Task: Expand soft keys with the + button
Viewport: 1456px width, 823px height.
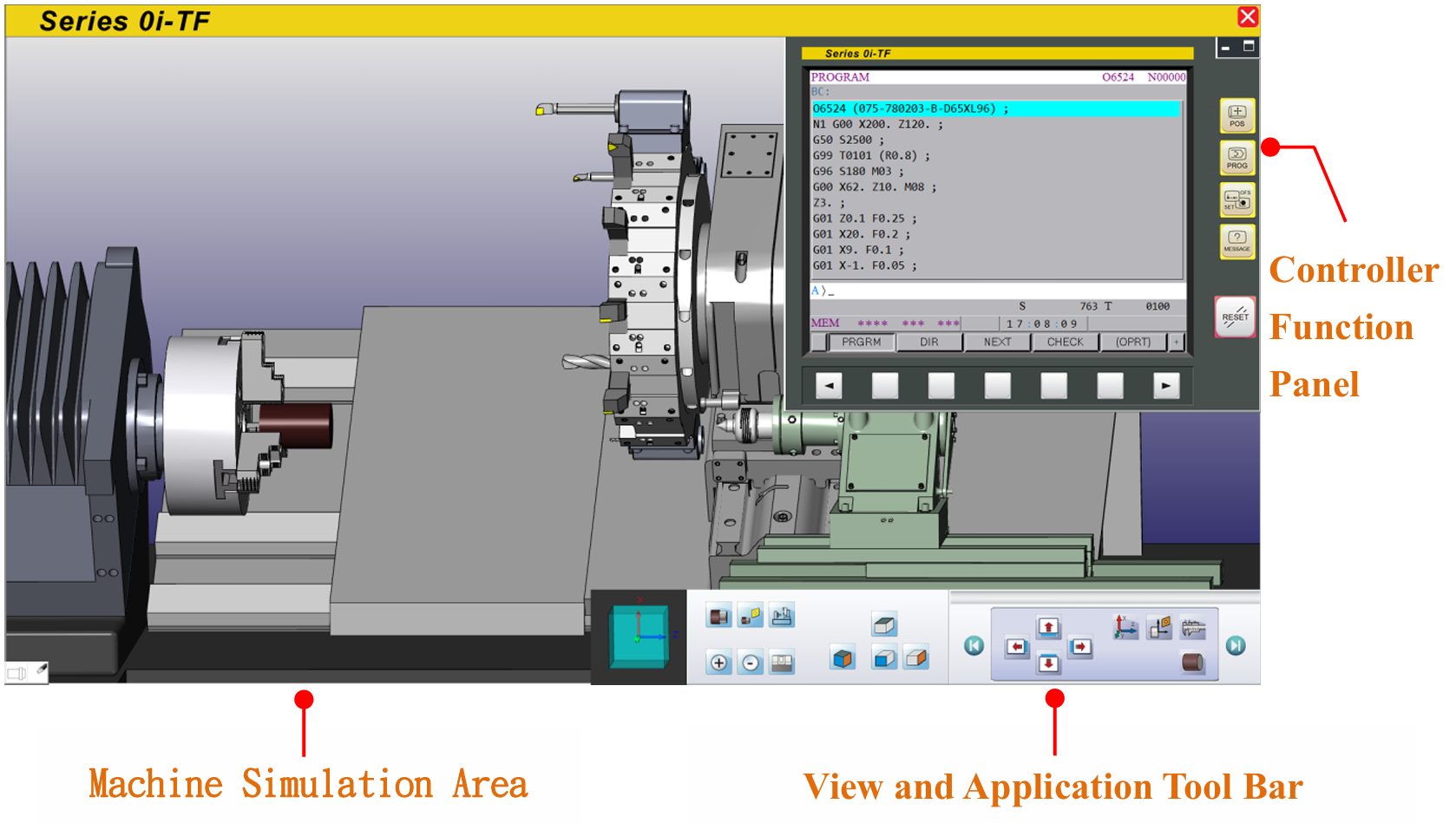Action: (1177, 343)
